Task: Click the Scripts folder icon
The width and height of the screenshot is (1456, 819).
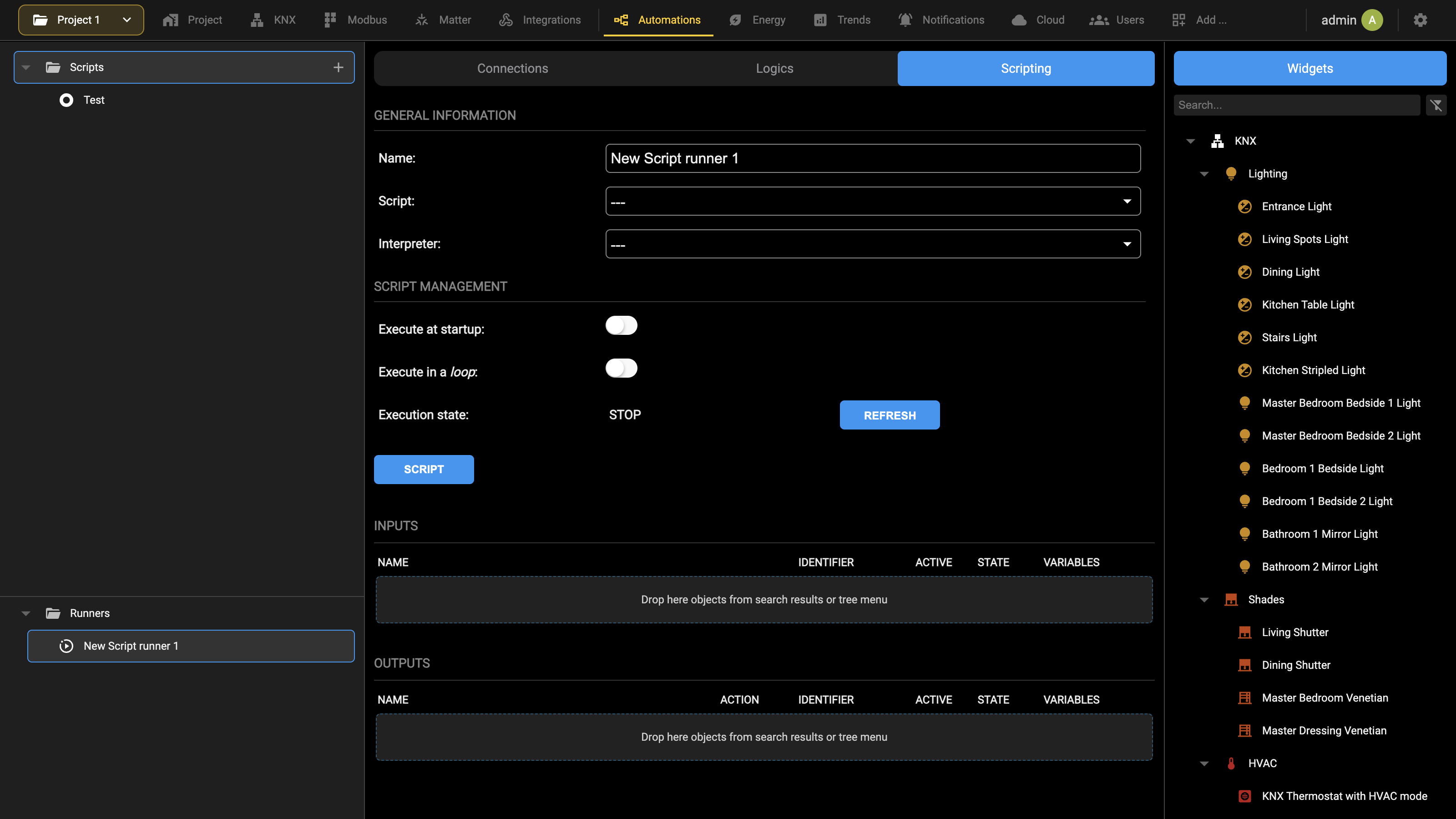Action: 53,67
